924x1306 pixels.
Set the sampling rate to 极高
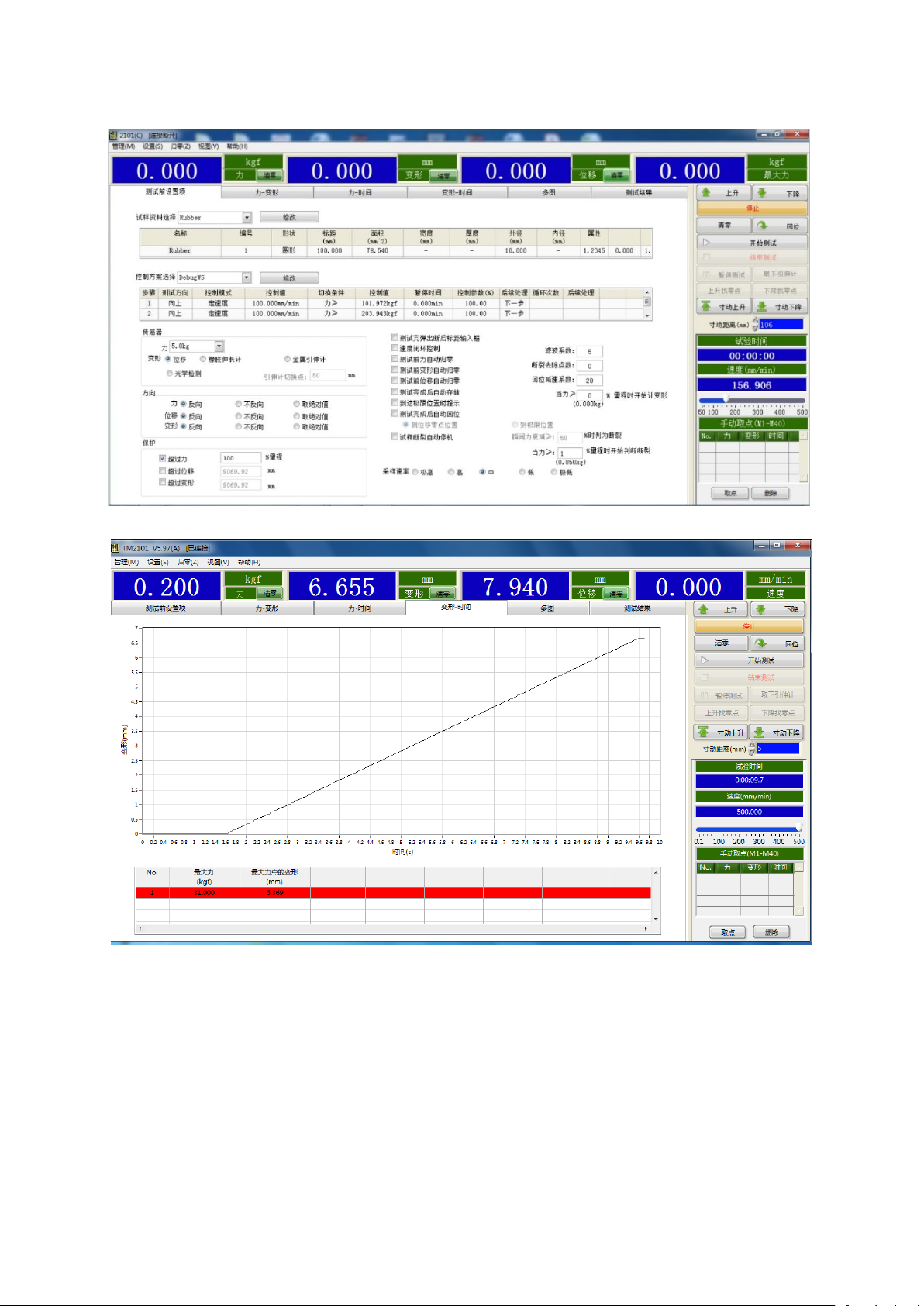click(x=415, y=471)
